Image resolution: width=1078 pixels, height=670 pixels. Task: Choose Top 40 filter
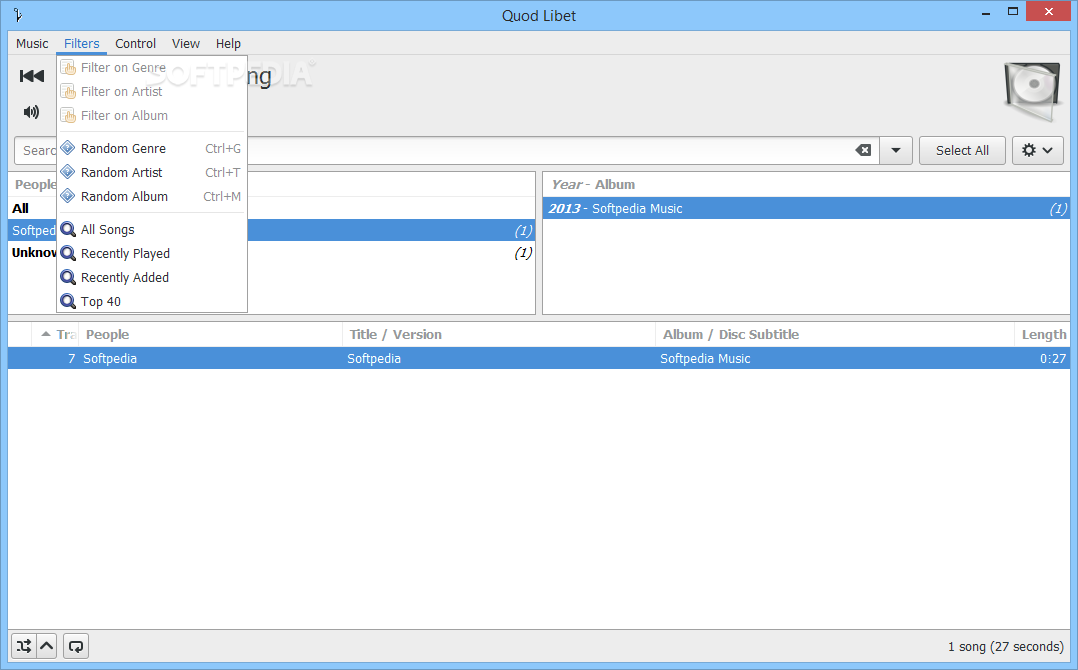pos(152,302)
